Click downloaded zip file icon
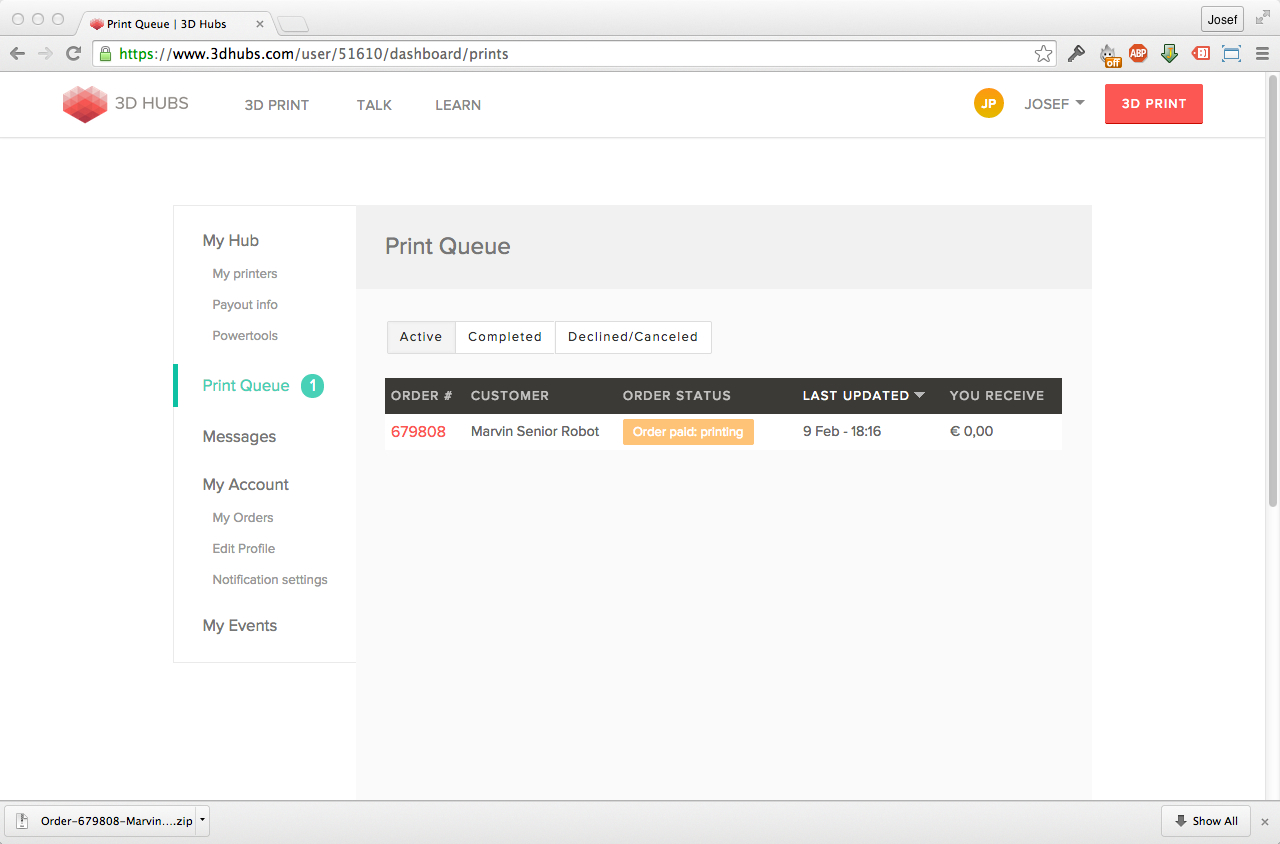Image resolution: width=1280 pixels, height=844 pixels. [x=24, y=821]
